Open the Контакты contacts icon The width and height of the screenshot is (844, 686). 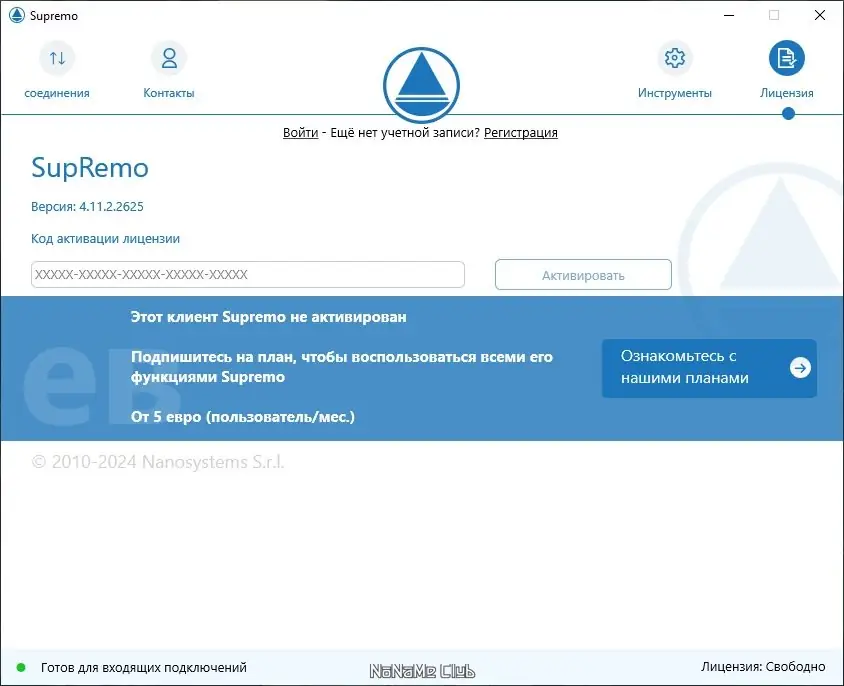tap(169, 58)
